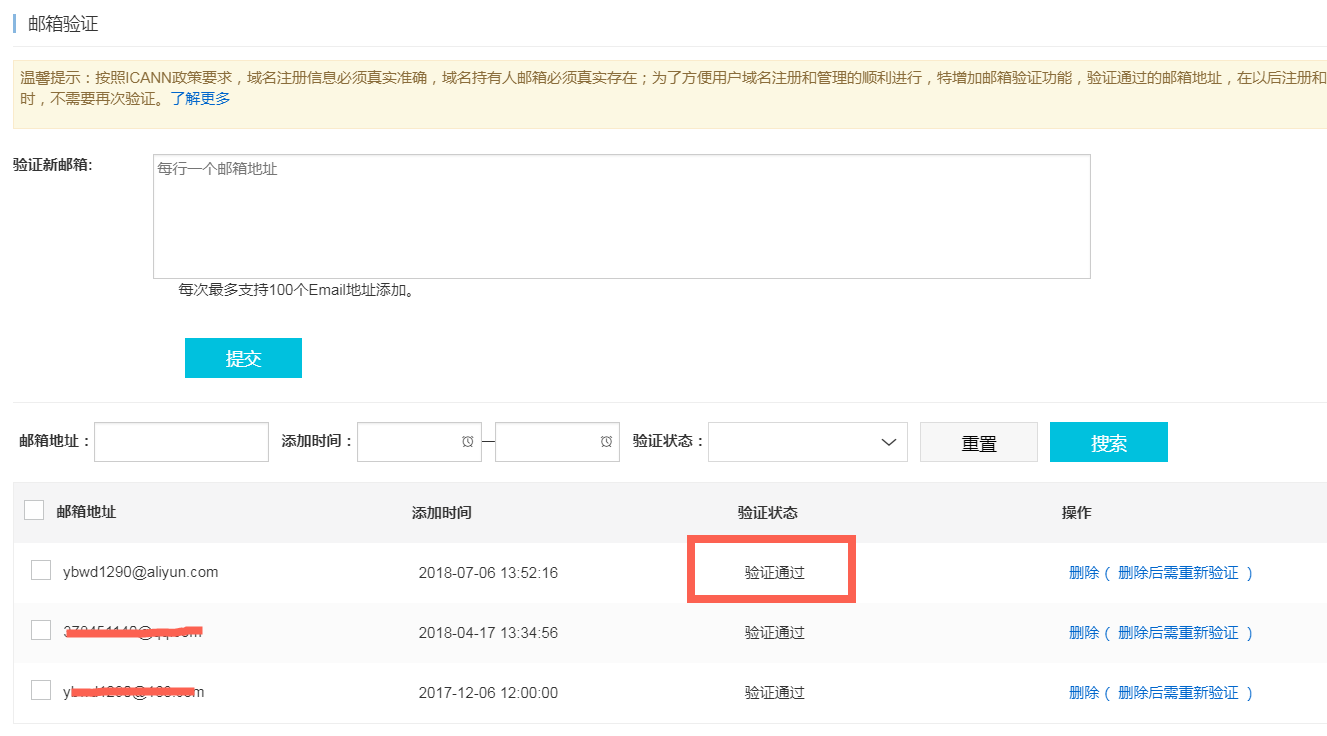Select all emails with header checkbox
This screenshot has height=736, width=1327.
coord(33,509)
